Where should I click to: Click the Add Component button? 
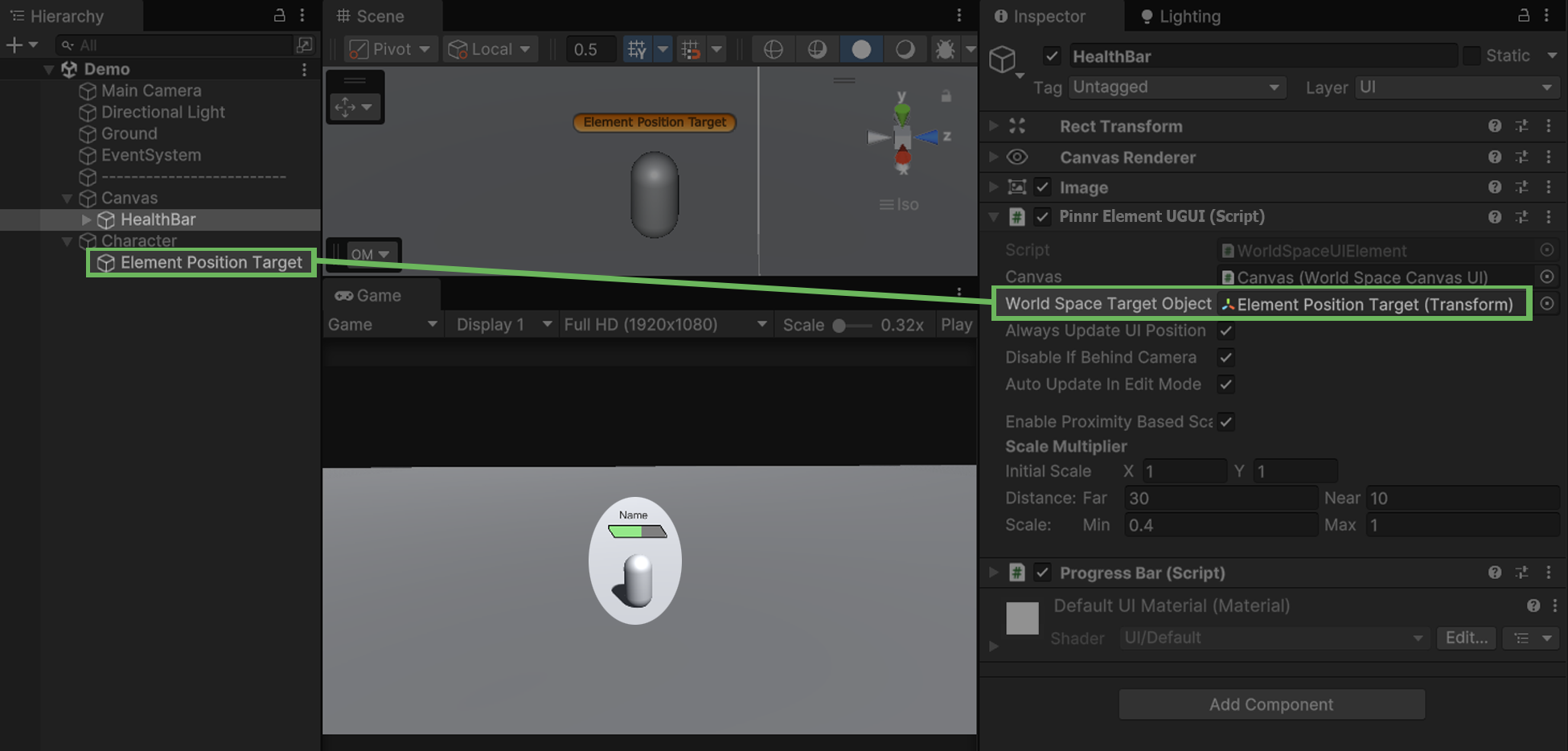(x=1271, y=704)
